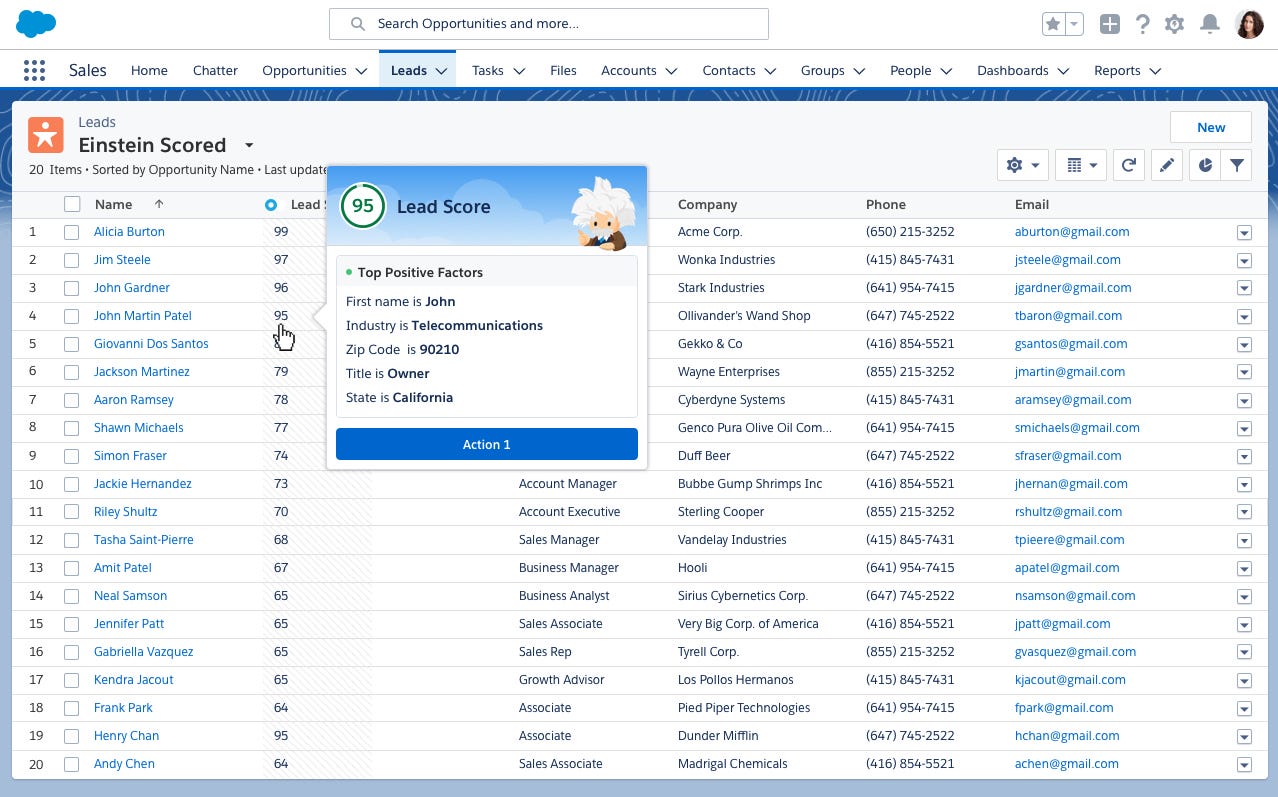
Task: Click the 95 lead score badge in popover
Action: [x=363, y=206]
